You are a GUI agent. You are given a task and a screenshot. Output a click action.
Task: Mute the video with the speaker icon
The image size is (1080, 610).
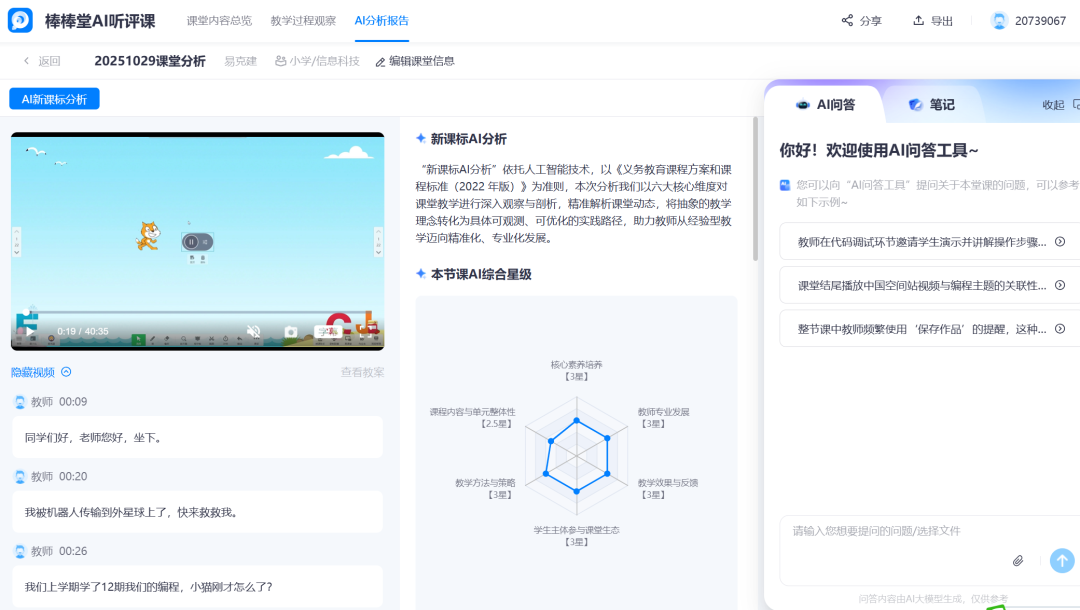(x=254, y=330)
